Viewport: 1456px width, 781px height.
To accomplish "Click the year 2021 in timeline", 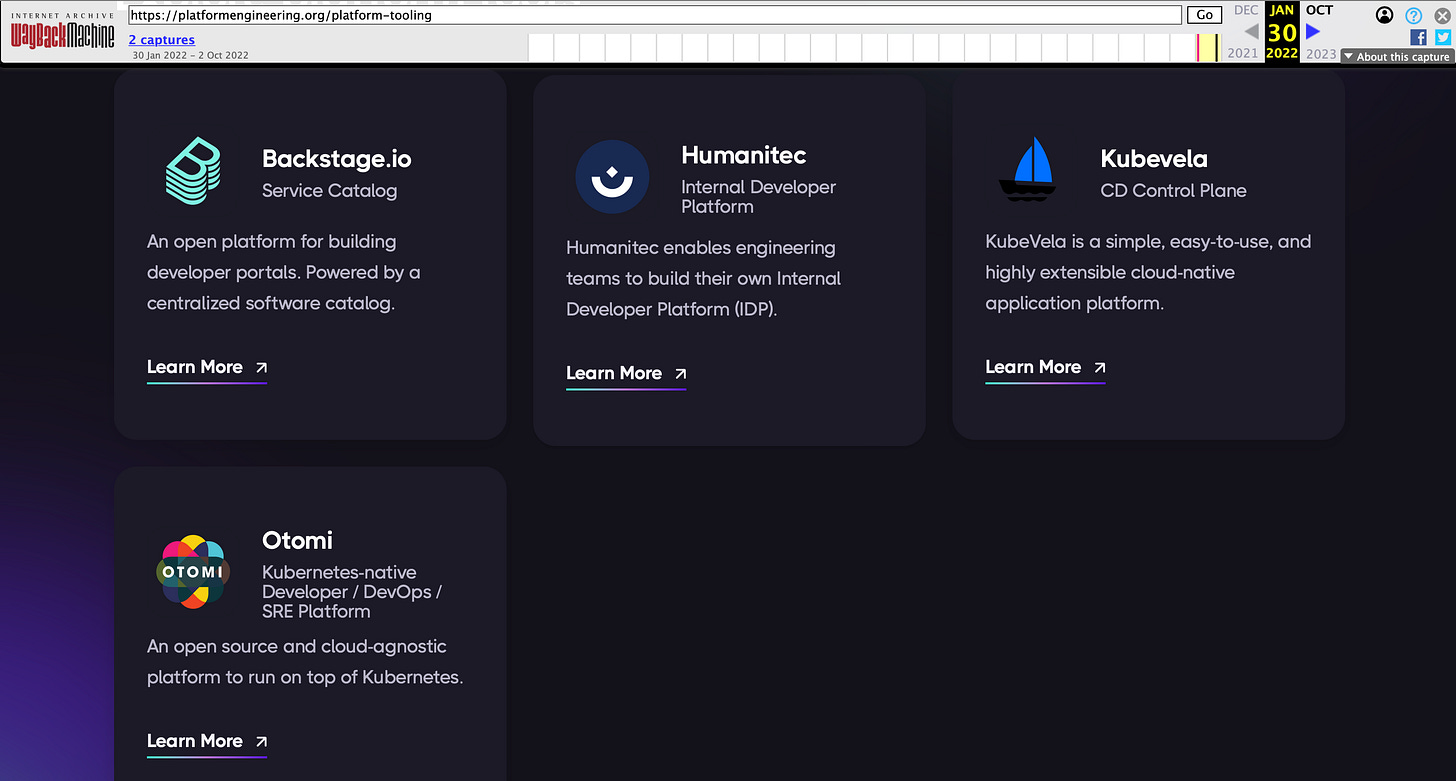I will point(1243,54).
